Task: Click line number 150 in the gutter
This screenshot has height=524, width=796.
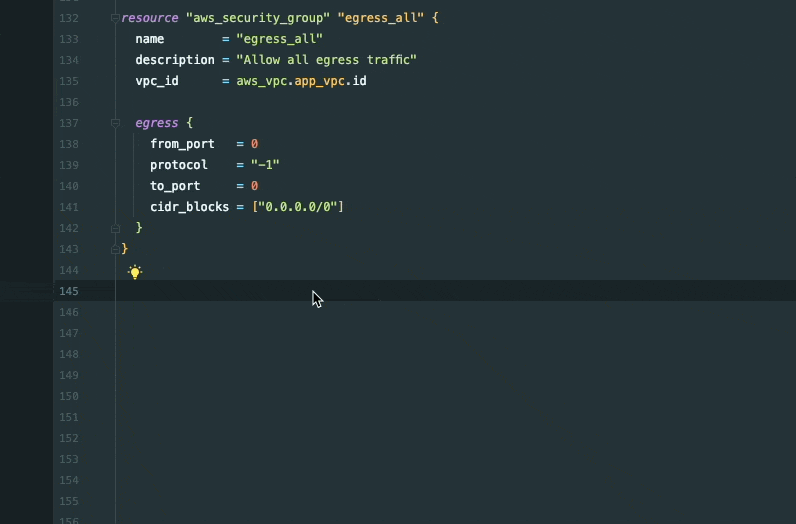Action: pyautogui.click(x=69, y=396)
